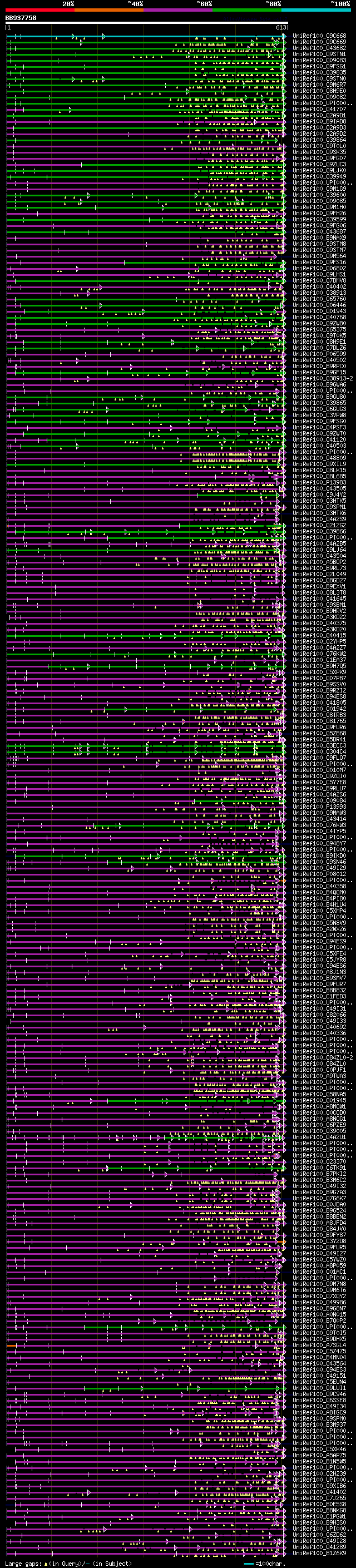This screenshot has width=356, height=1568.
Task: Select row label UniRef100_C3Y2D8
Action: tap(319, 1241)
